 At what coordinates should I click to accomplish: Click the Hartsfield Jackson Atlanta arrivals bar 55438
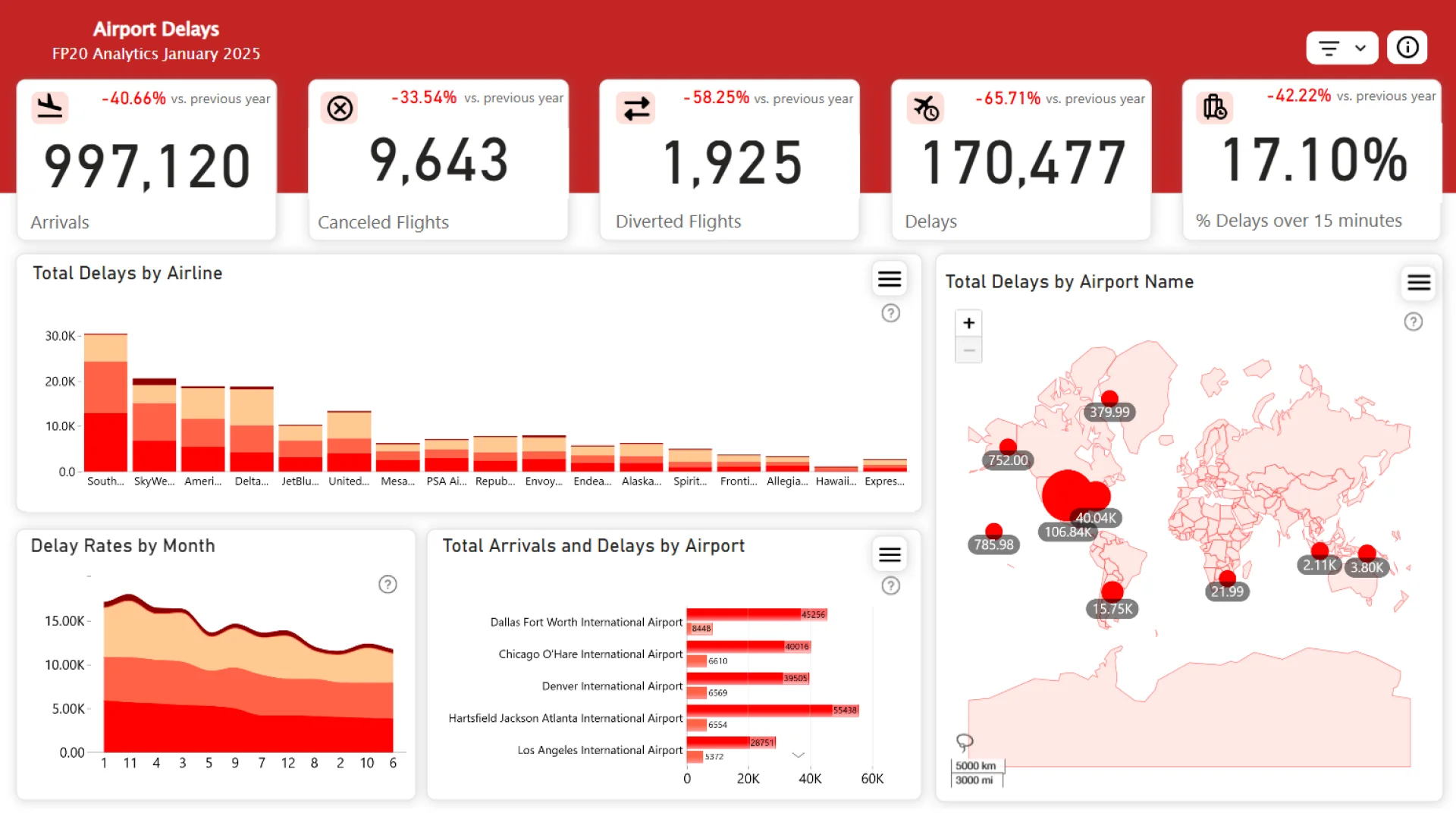click(773, 710)
